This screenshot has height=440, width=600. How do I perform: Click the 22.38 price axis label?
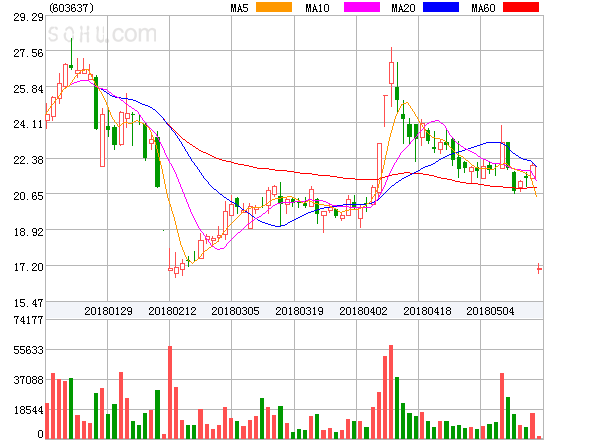pyautogui.click(x=29, y=160)
